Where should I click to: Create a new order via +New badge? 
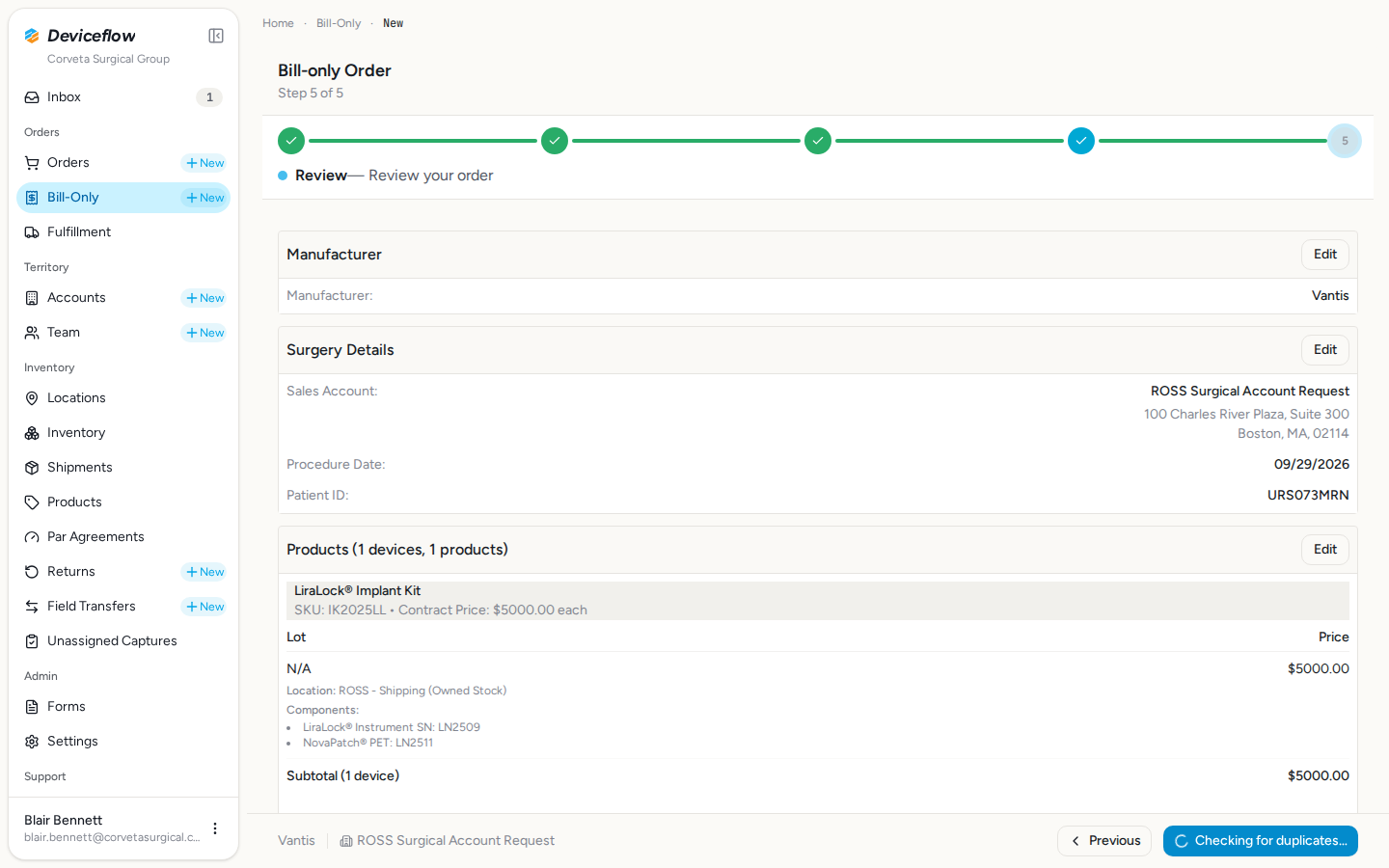(x=204, y=163)
